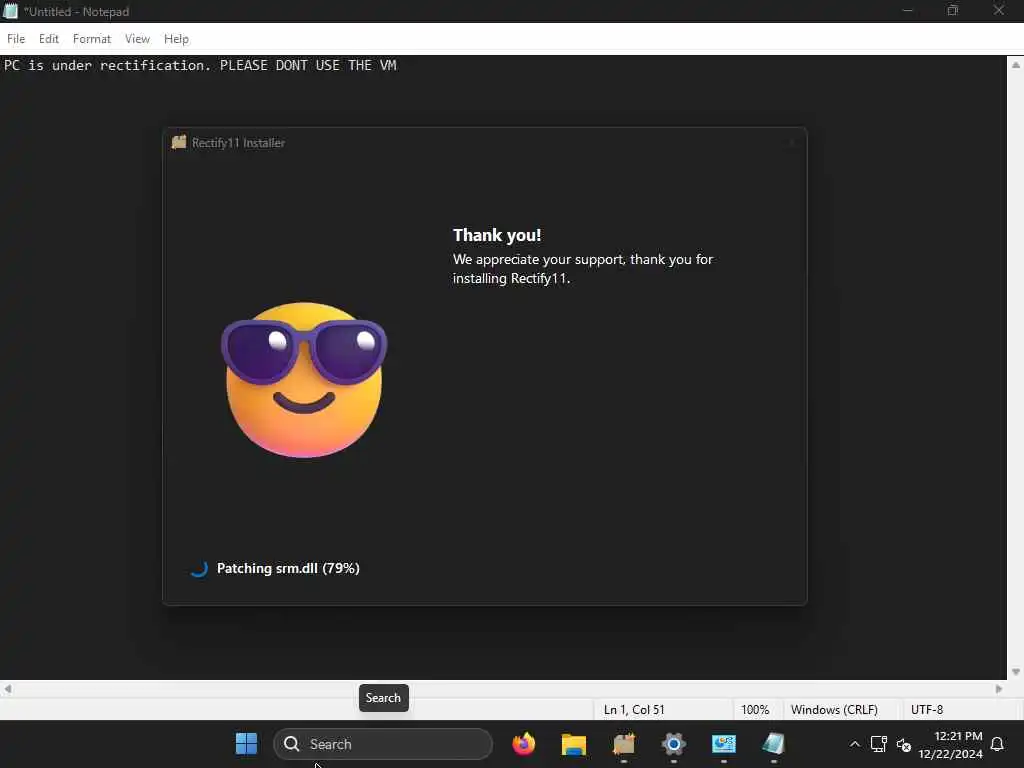Click the magnifier icon in taskbar search
The width and height of the screenshot is (1024, 768).
292,744
